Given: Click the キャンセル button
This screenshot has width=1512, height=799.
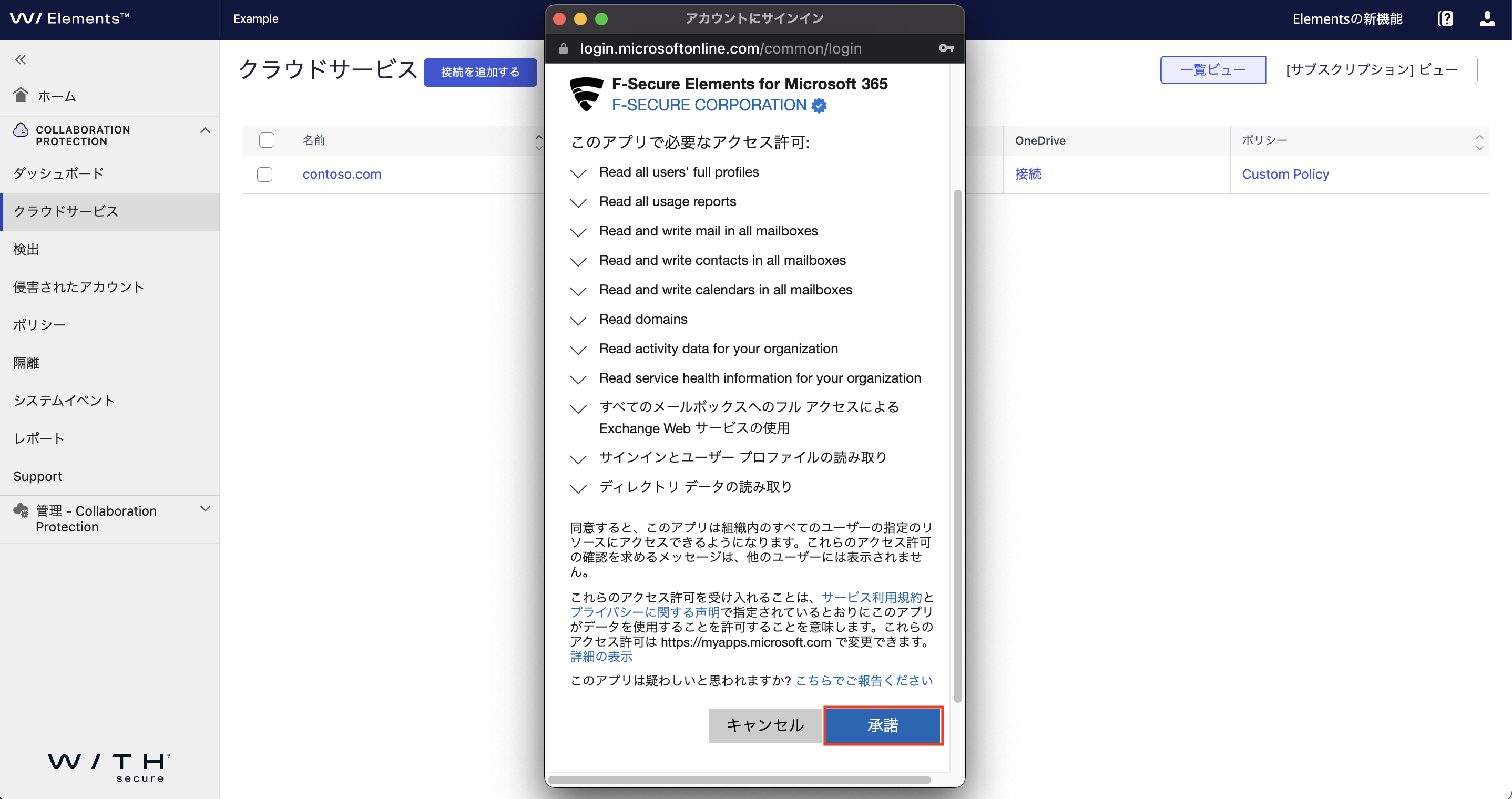Looking at the screenshot, I should coord(765,725).
